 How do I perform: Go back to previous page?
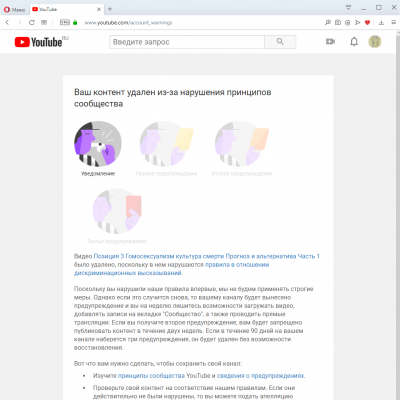[7, 23]
